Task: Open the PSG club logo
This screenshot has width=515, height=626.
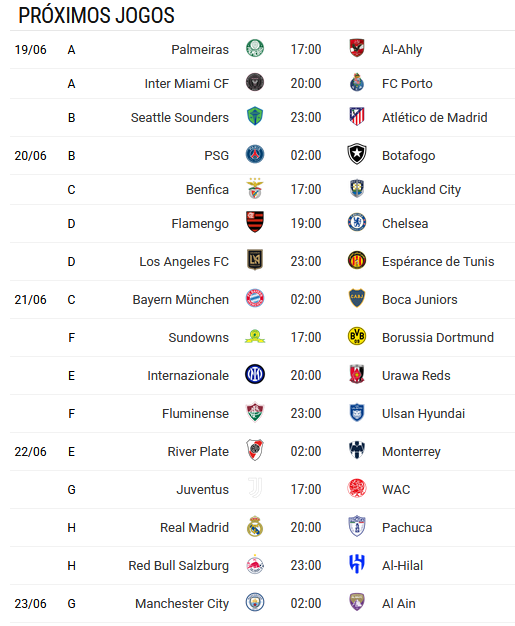Action: coord(255,155)
